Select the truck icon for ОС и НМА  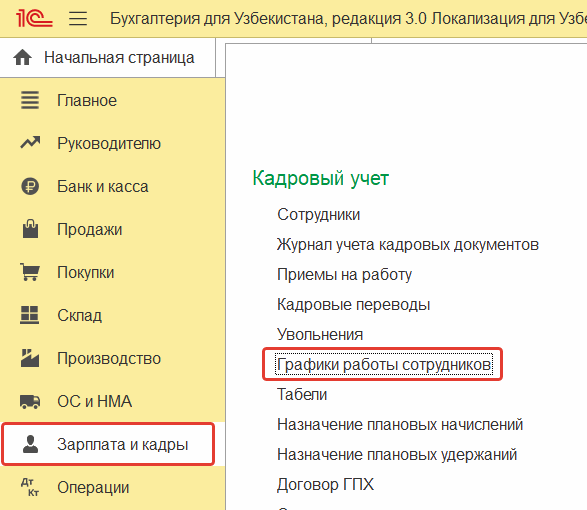[x=30, y=401]
